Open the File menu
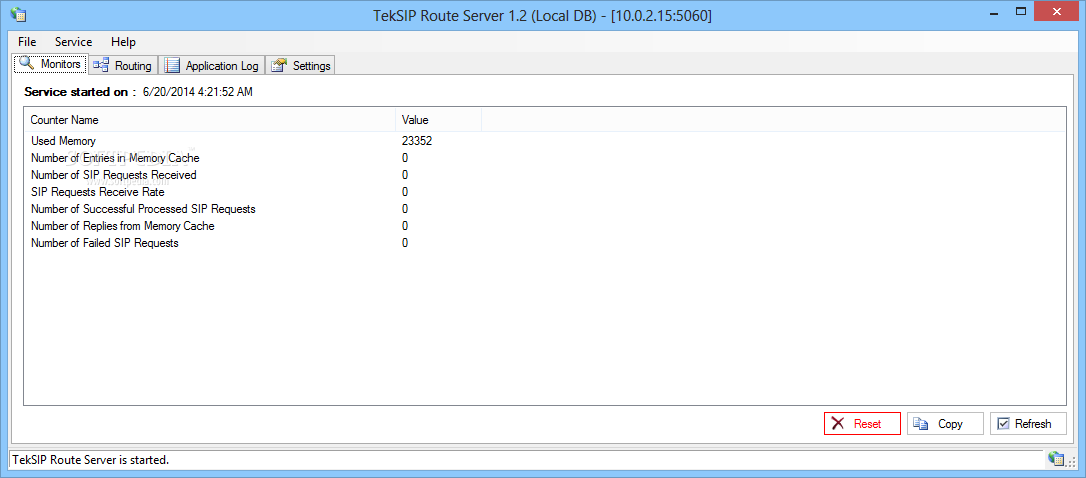The height and width of the screenshot is (478, 1086). tap(27, 42)
